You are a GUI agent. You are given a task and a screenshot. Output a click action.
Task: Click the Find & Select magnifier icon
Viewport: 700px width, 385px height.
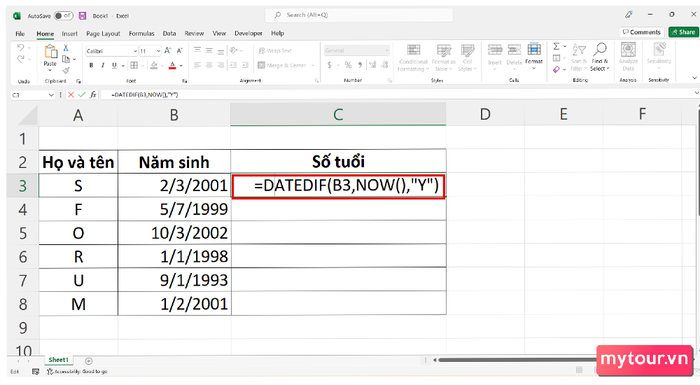(600, 49)
